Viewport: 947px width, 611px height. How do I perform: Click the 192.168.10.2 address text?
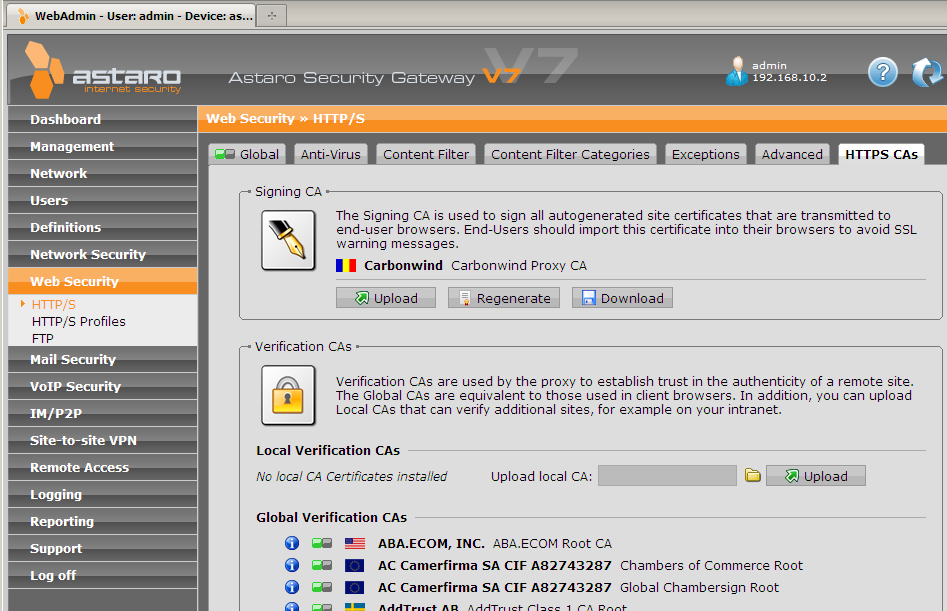789,77
